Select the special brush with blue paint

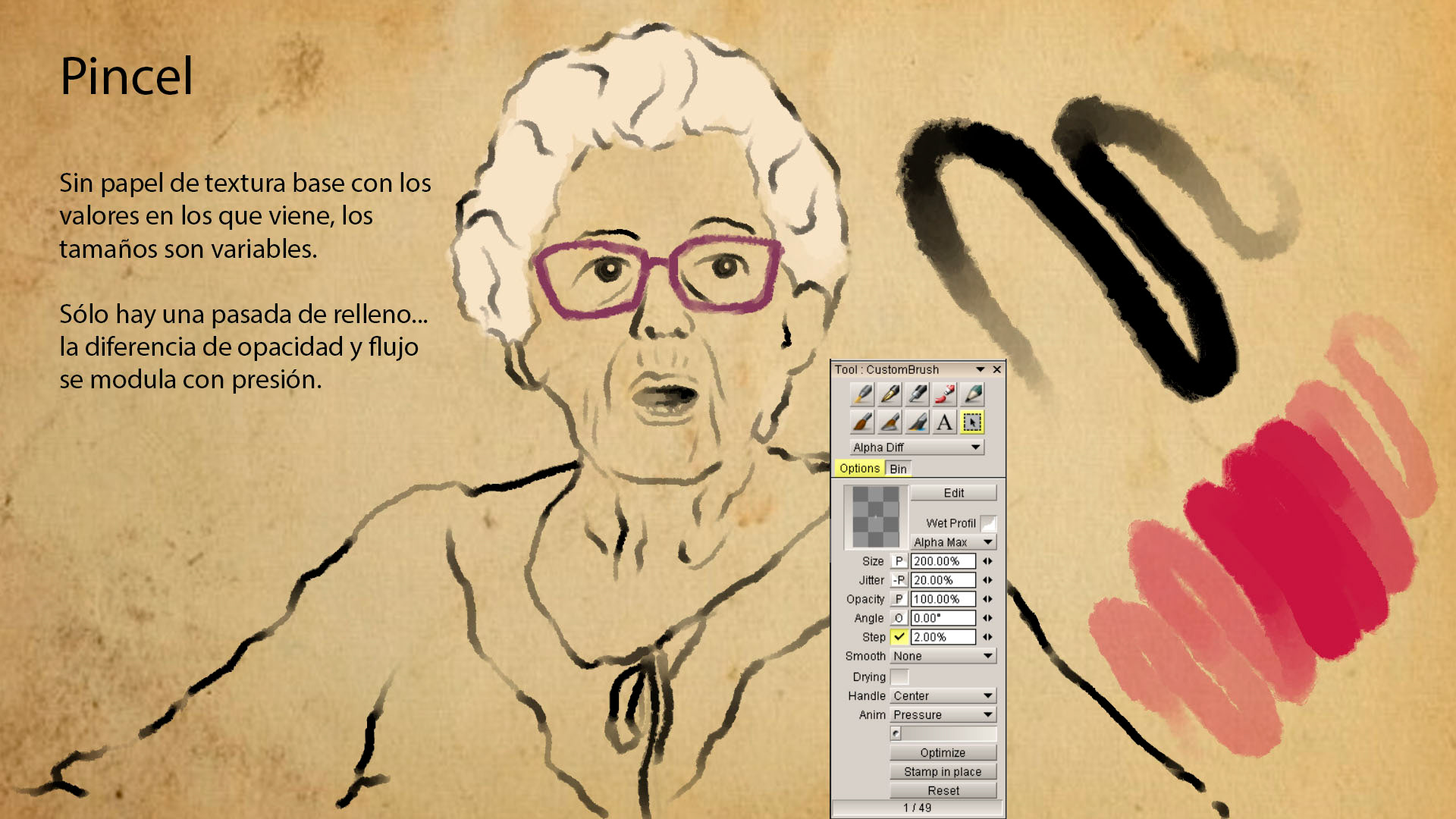[x=918, y=422]
